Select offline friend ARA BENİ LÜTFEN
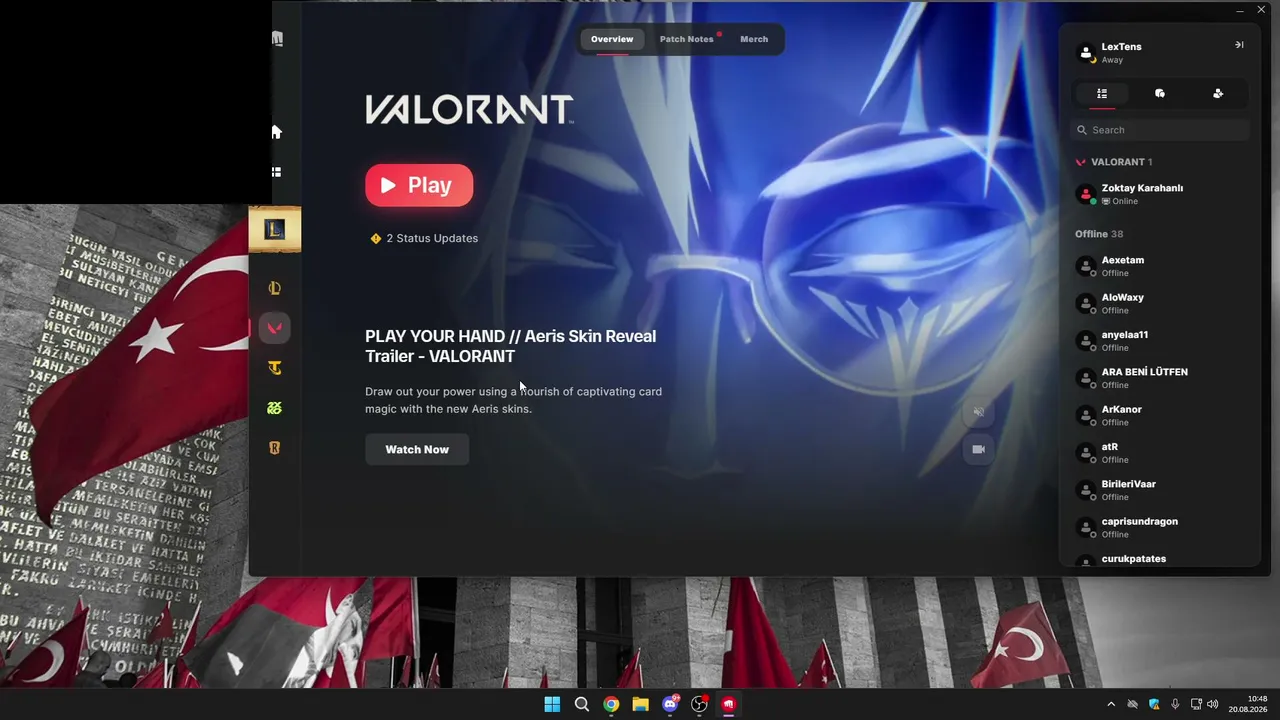Viewport: 1280px width, 720px height. tap(1160, 378)
